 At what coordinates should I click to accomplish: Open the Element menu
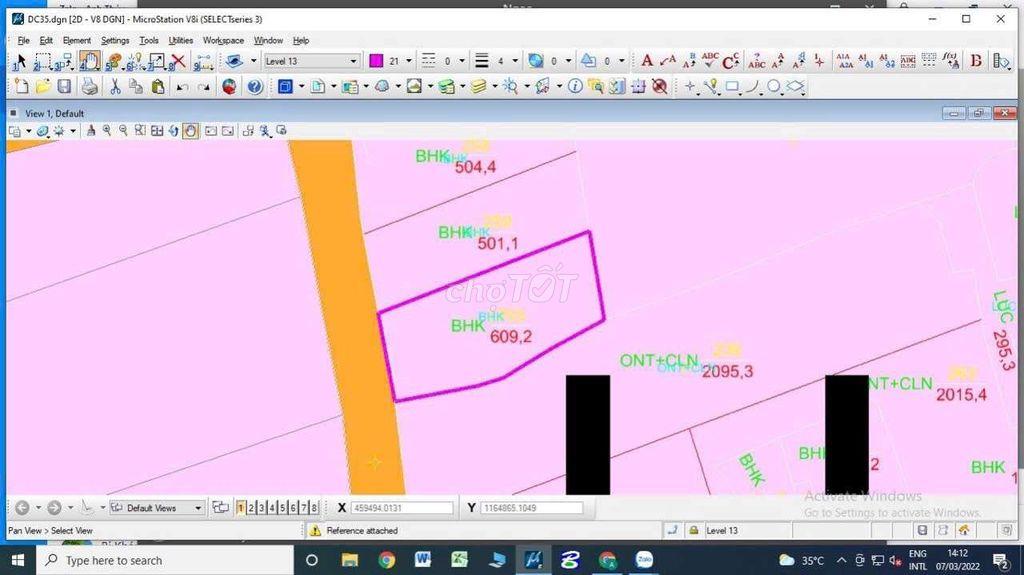tap(76, 41)
